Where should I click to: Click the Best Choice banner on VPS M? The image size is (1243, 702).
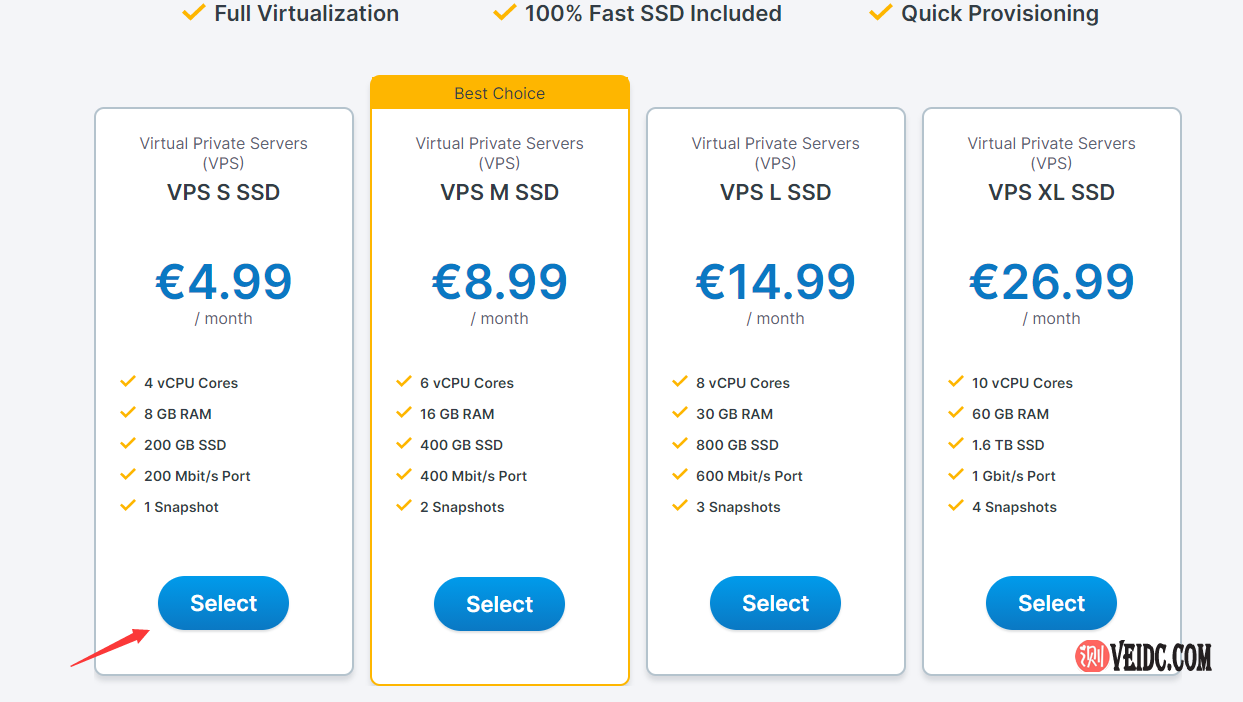click(x=499, y=93)
